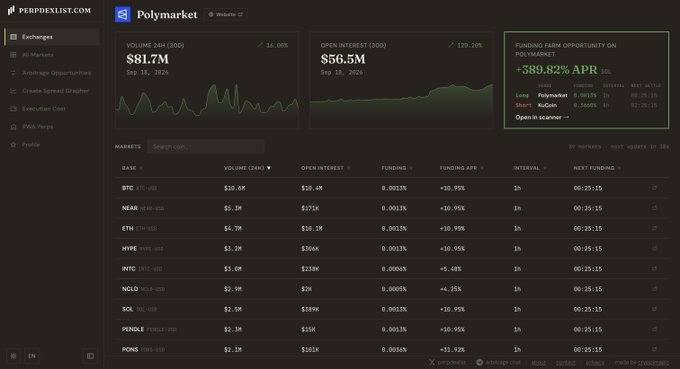Sort table by BASE column

click(x=132, y=168)
